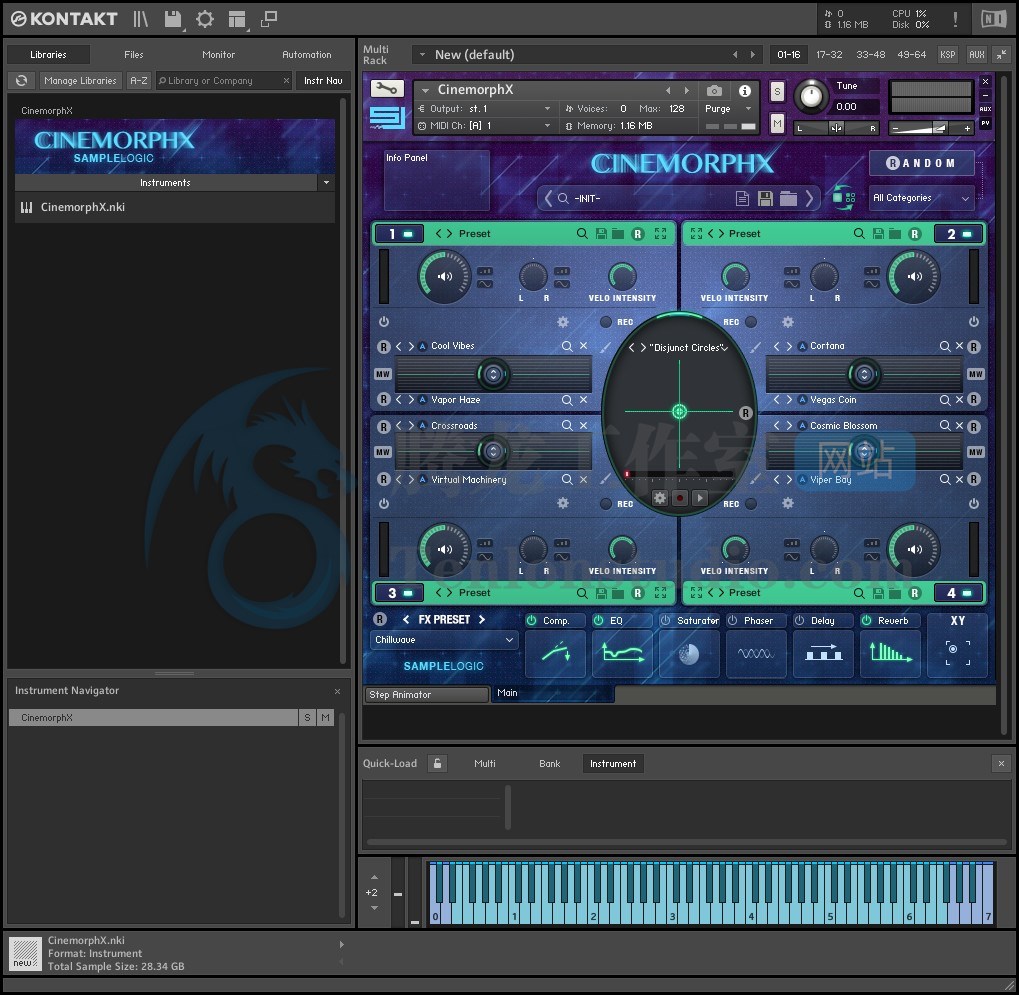Solo the instrument with S button
The image size is (1019, 995).
[777, 92]
